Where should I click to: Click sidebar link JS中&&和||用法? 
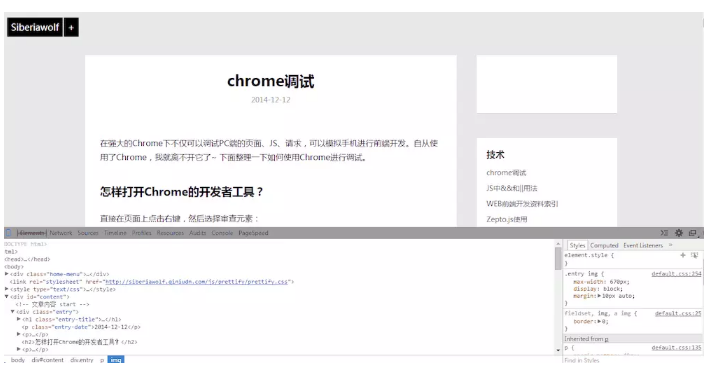(512, 188)
